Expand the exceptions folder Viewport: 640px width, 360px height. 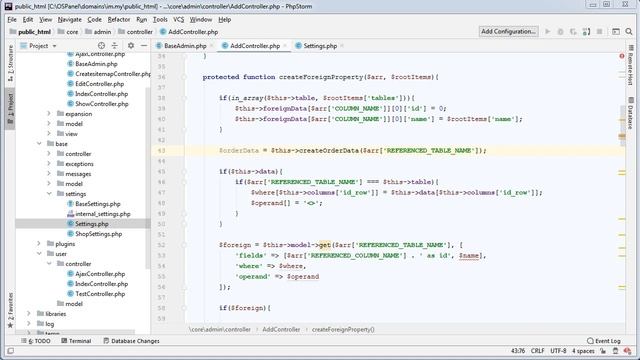pos(49,164)
